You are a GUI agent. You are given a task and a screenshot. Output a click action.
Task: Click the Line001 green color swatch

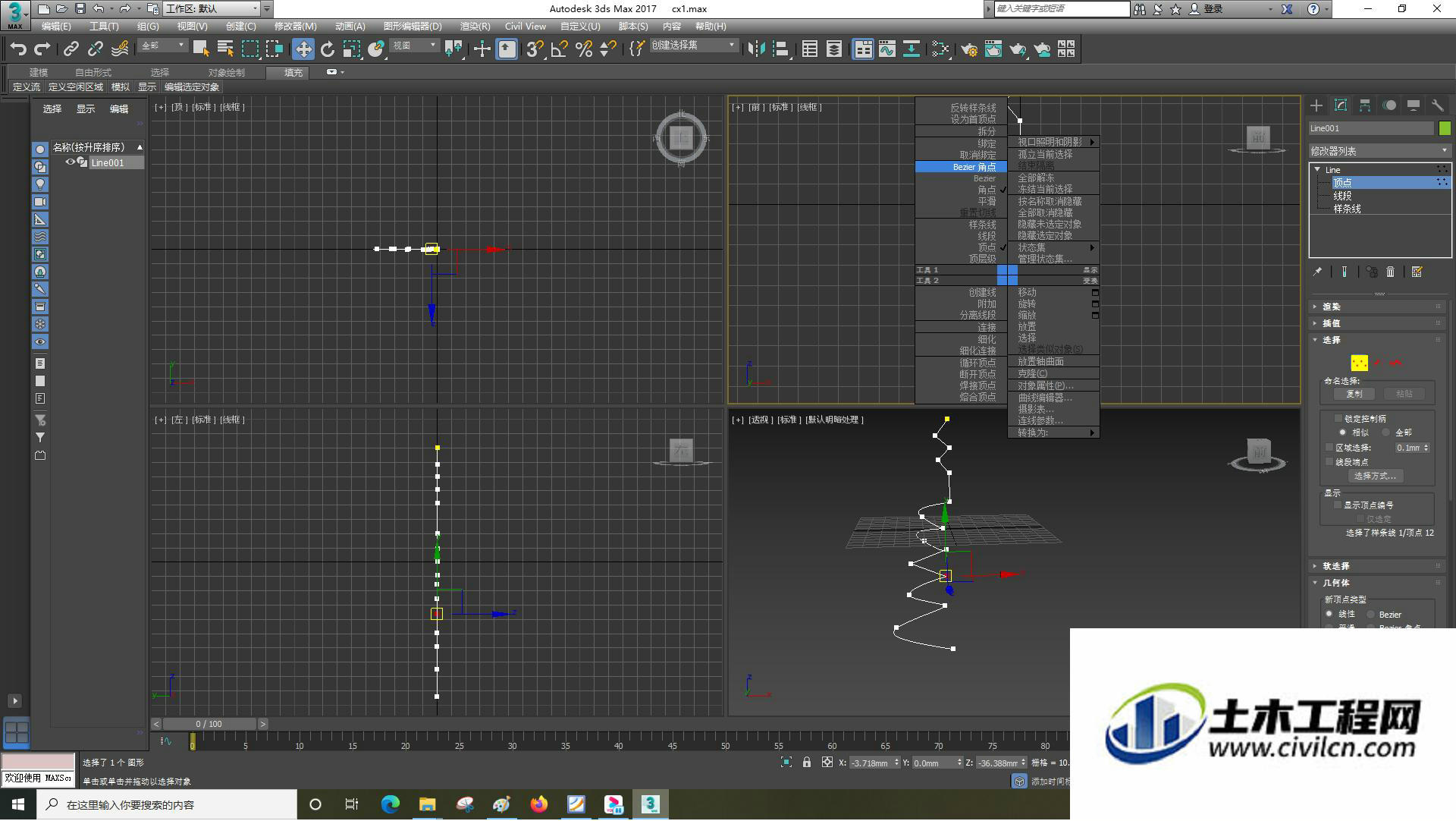point(1445,128)
